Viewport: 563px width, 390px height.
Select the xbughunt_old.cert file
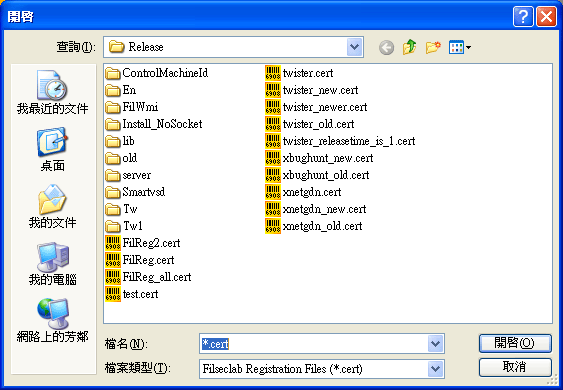[317, 175]
